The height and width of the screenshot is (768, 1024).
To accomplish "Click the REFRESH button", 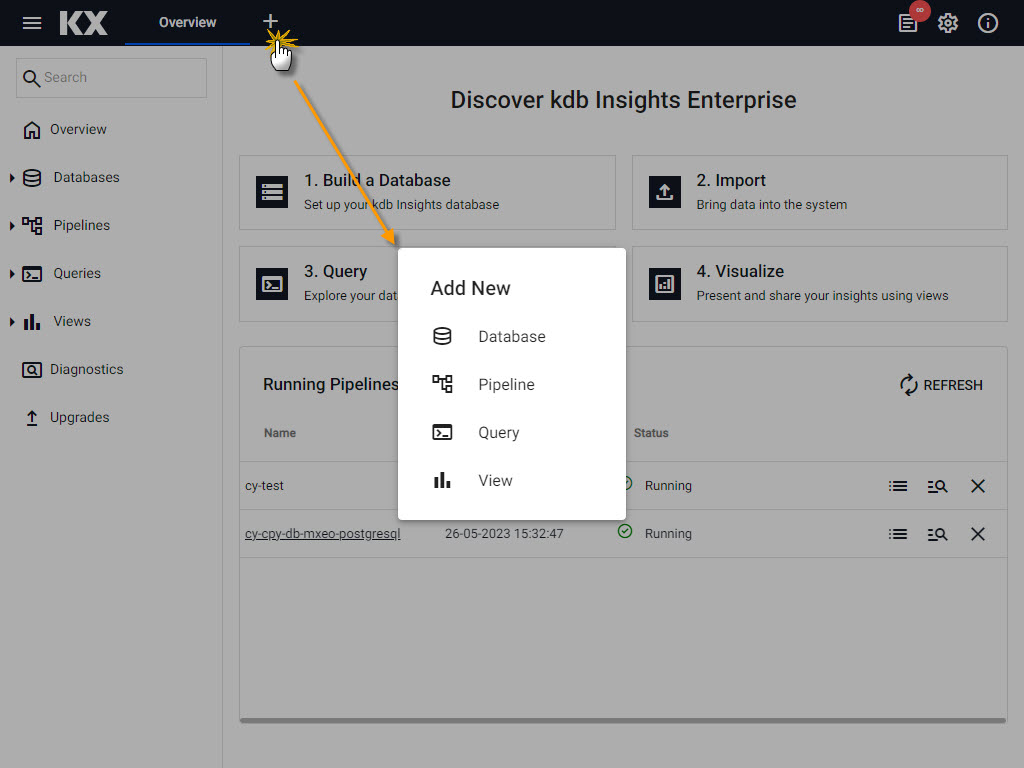I will 941,385.
